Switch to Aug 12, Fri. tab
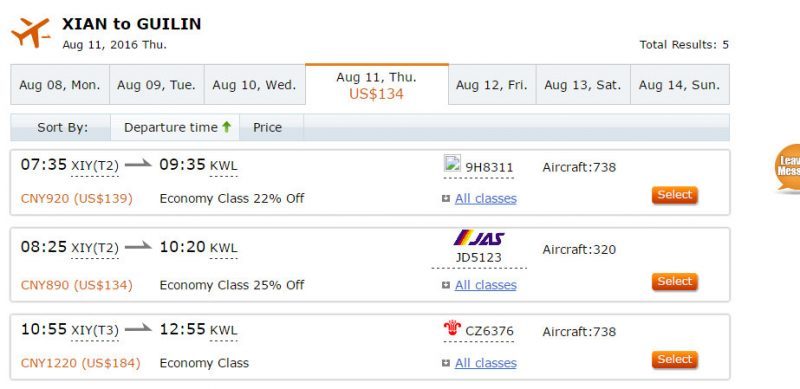This screenshot has width=800, height=389. click(491, 85)
